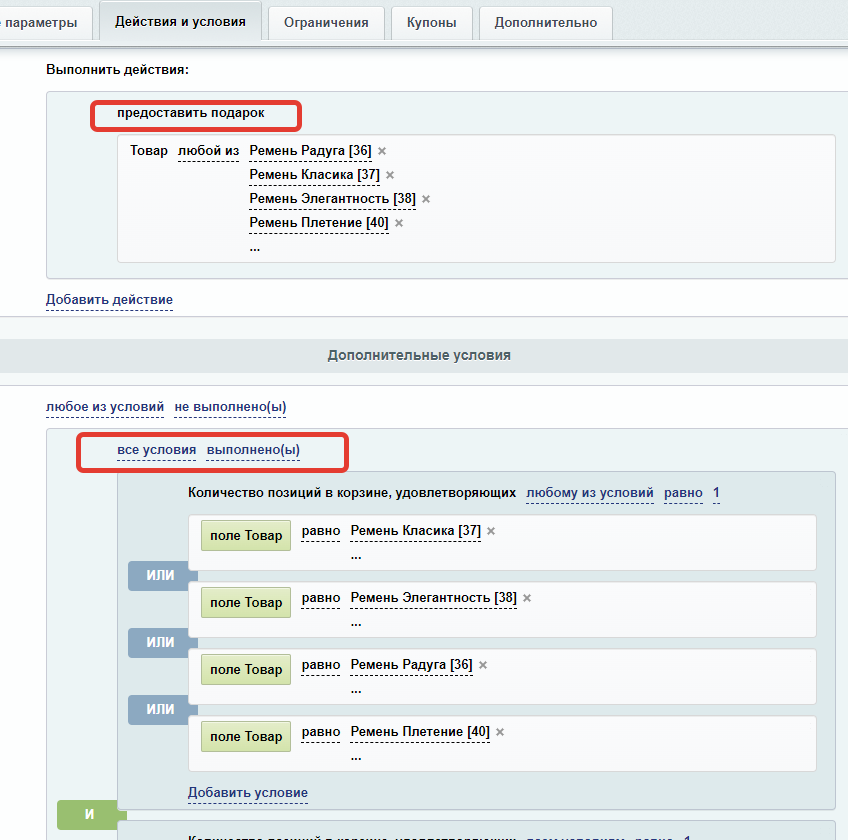Remove Ремень Класика [37] from cart condition
Viewport: 848px width, 840px height.
pyautogui.click(x=491, y=531)
